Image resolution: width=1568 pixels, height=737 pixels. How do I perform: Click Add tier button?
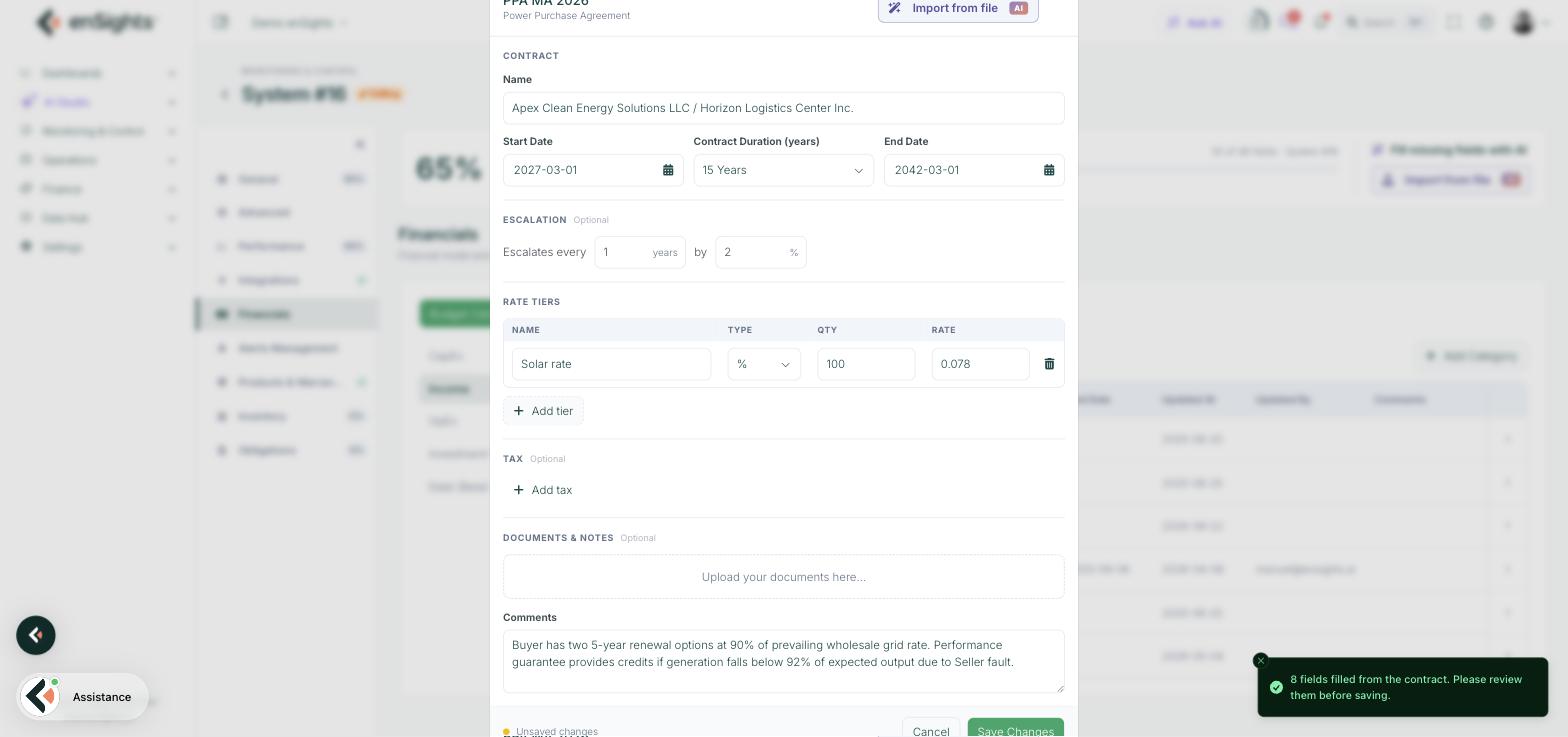tap(543, 411)
